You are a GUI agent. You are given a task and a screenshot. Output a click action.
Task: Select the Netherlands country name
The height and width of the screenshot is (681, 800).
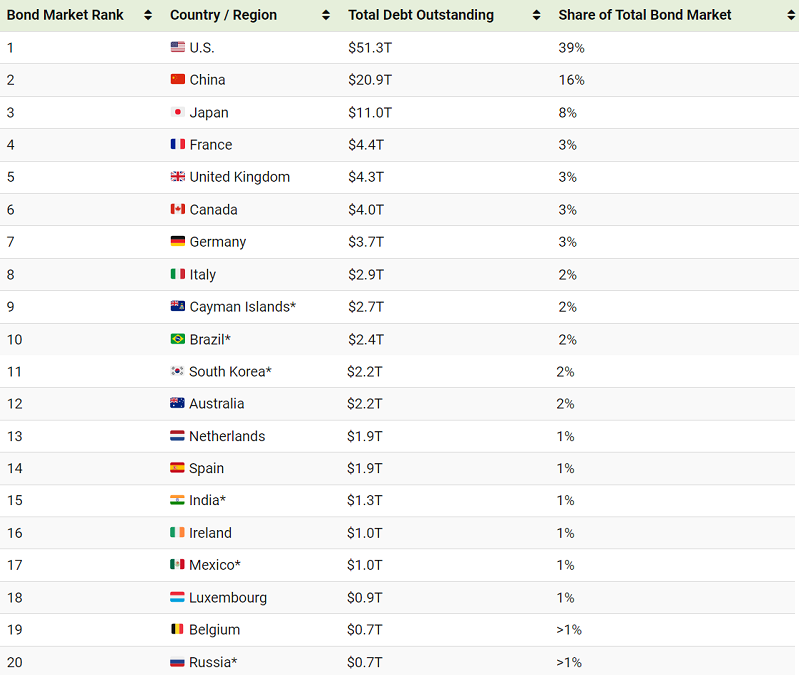tap(227, 436)
